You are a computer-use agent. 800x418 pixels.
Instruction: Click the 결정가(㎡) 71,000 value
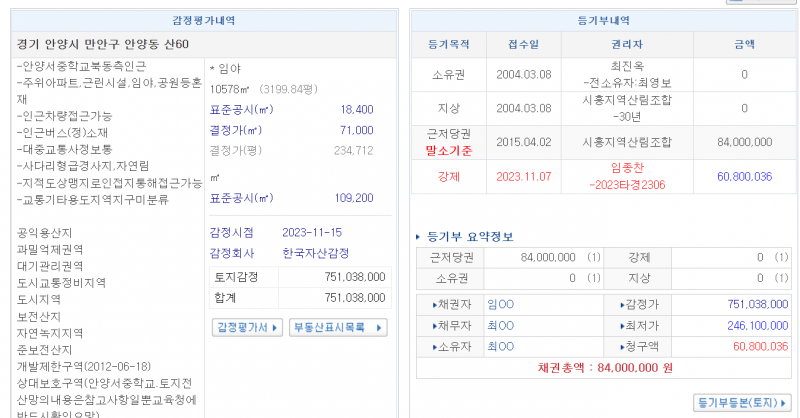click(x=356, y=131)
